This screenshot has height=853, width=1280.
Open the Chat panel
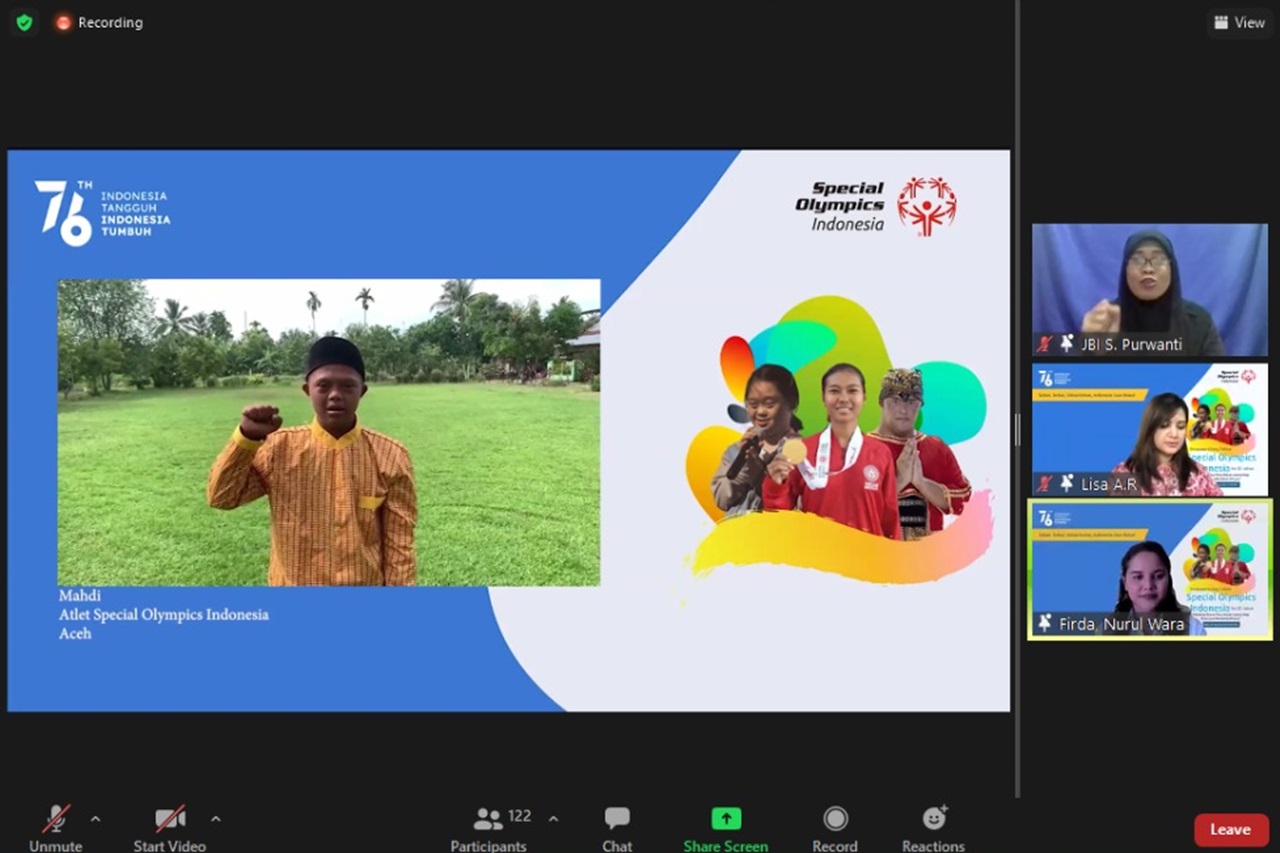tap(617, 829)
